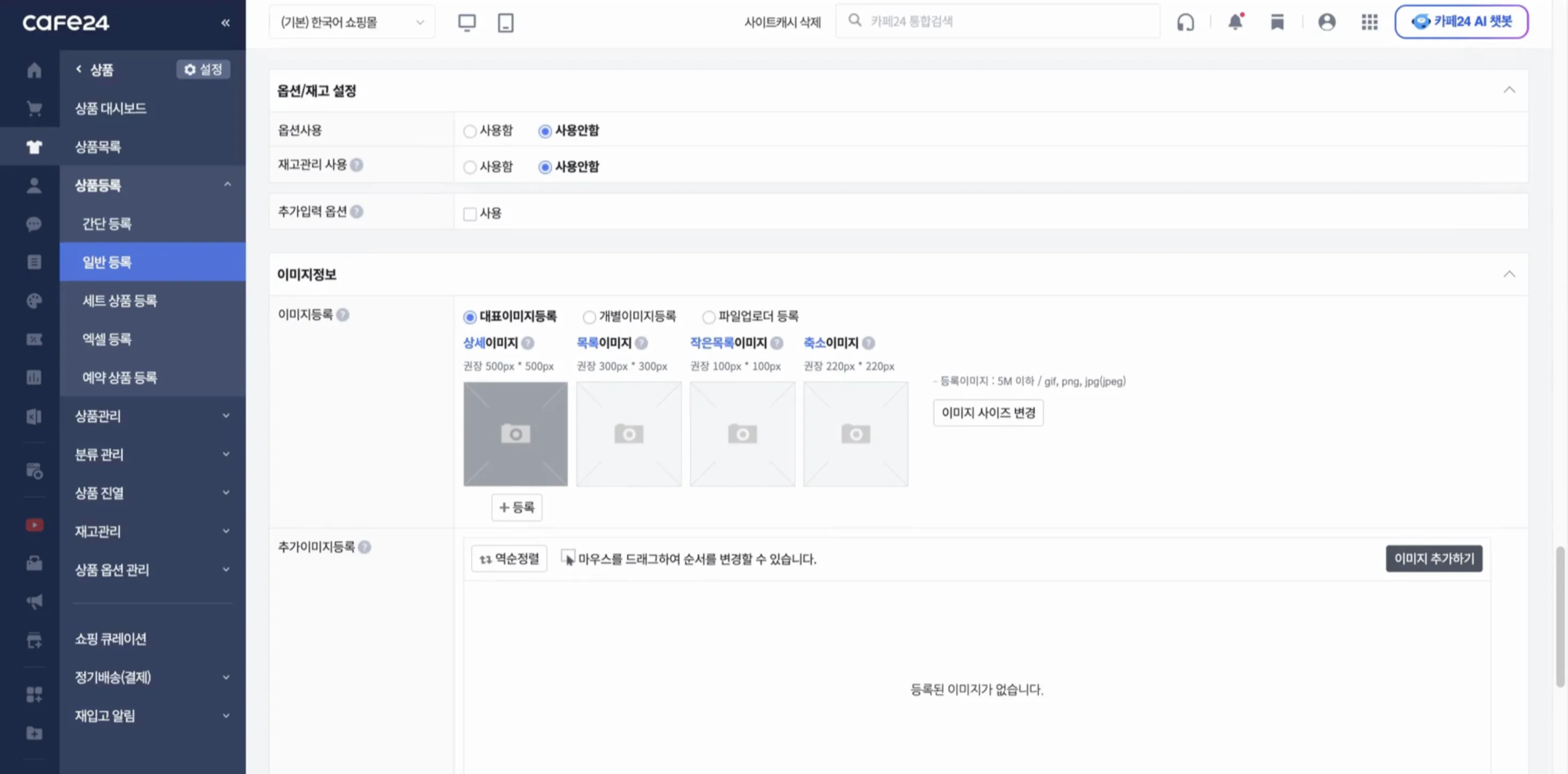Enable the 추가입력 옵션 사용 checkbox
The height and width of the screenshot is (774, 1568).
(470, 213)
